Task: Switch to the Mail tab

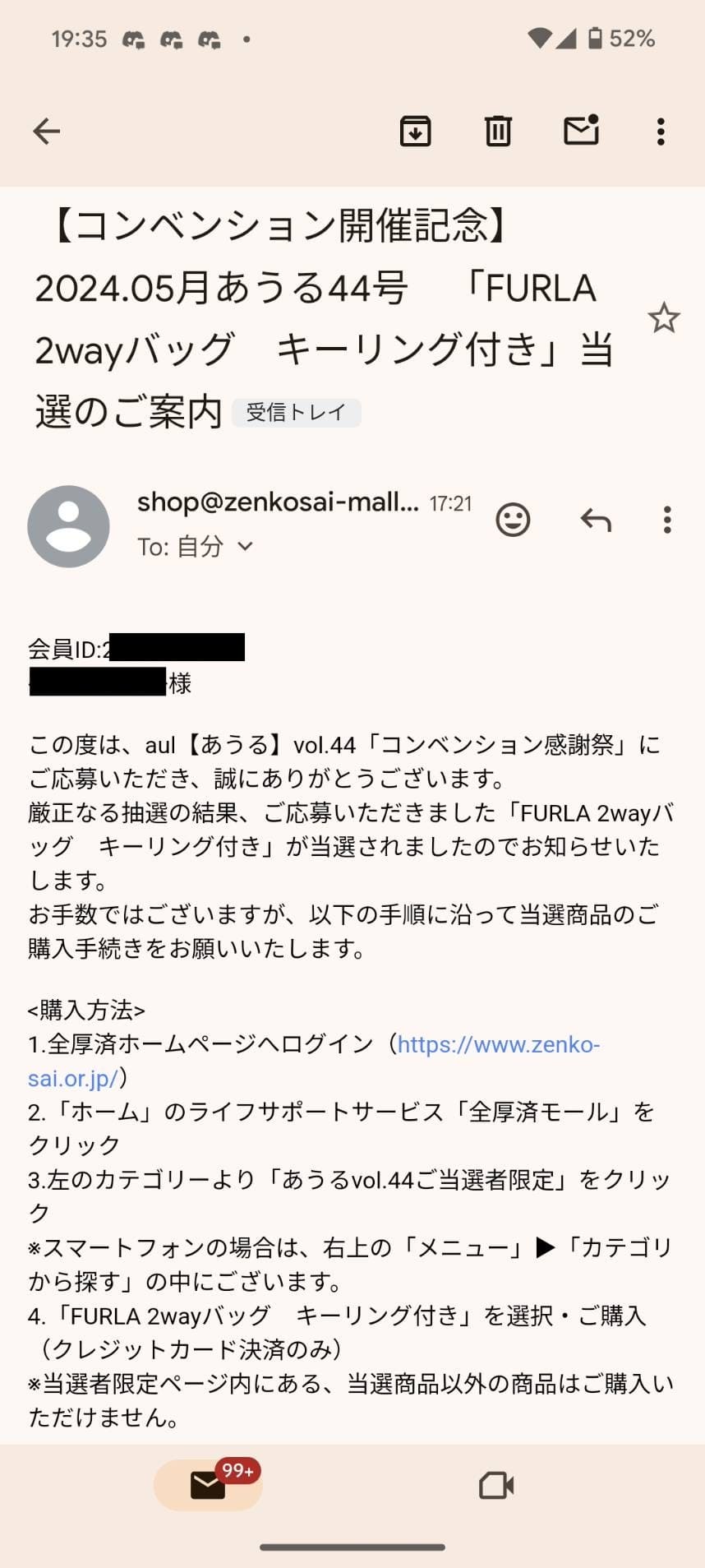Action: coord(208,1485)
